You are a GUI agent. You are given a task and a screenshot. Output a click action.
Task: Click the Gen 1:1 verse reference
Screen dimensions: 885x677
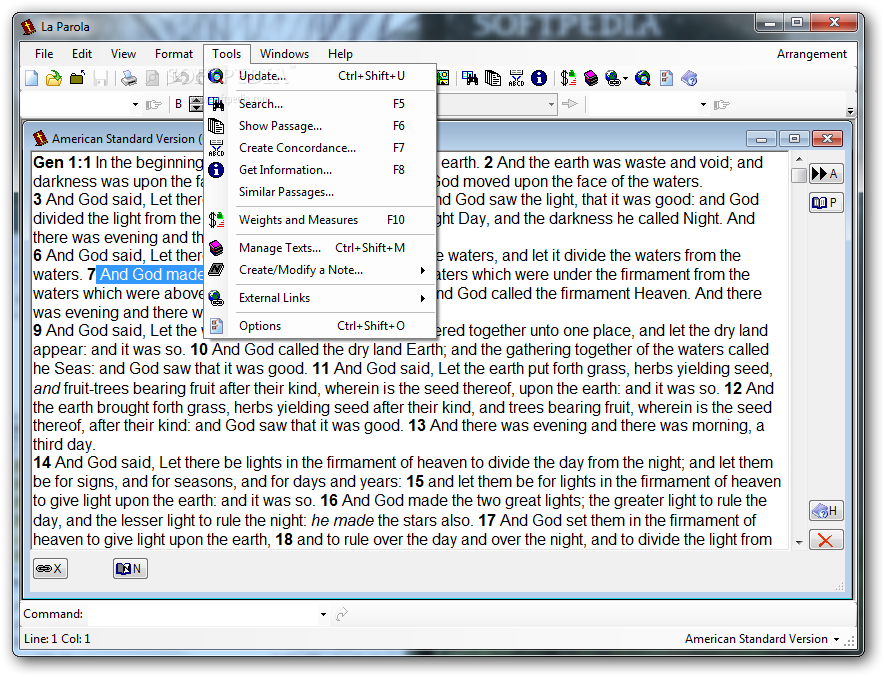pos(62,163)
